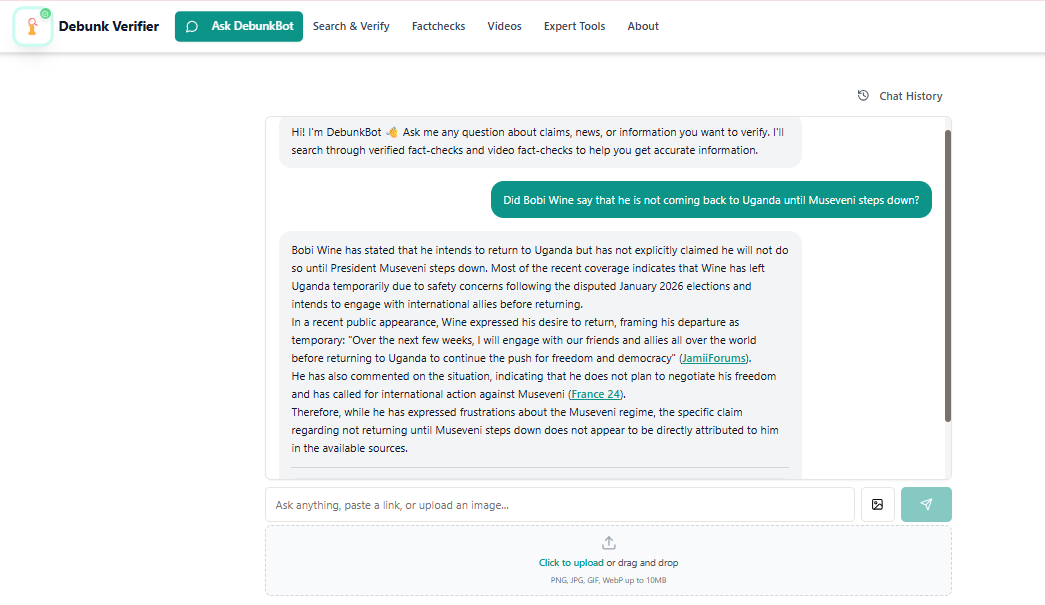
Task: Click the Chat History label
Action: [910, 96]
